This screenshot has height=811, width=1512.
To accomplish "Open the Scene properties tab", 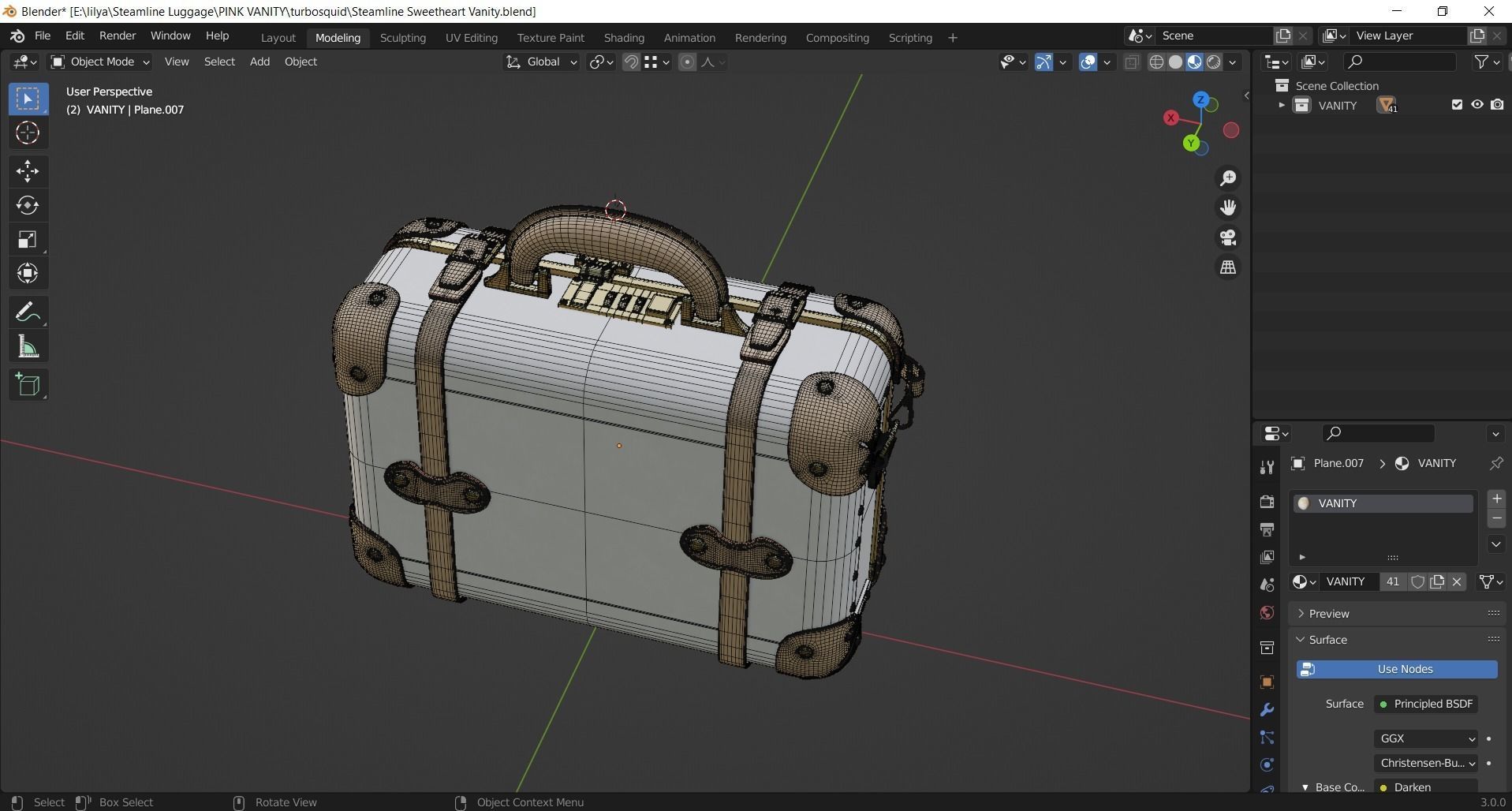I will coord(1267,585).
